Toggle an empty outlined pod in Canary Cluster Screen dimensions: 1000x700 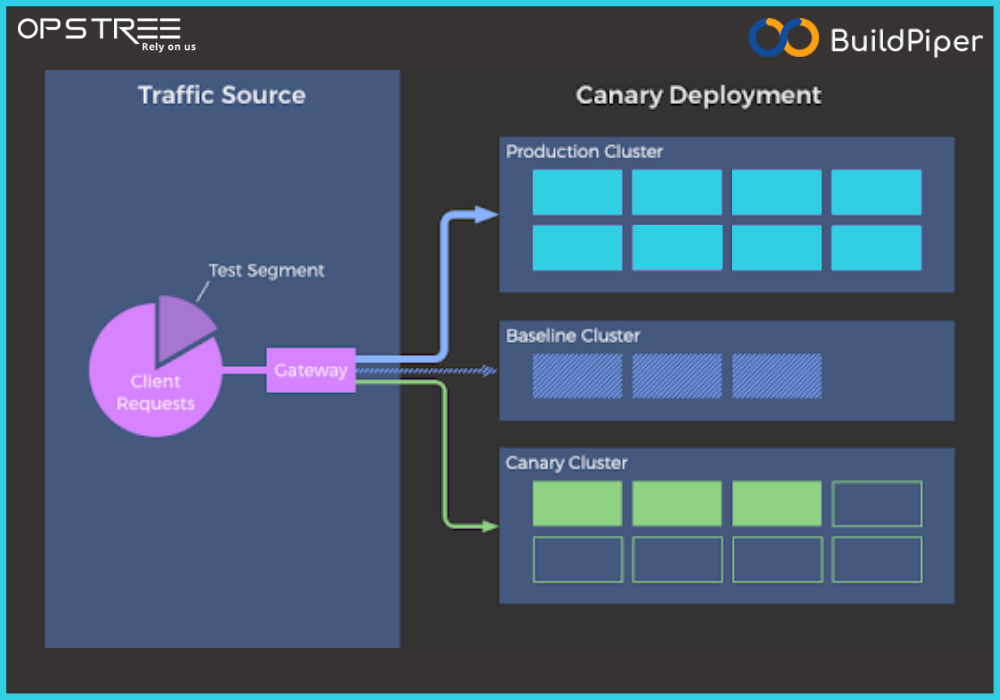pyautogui.click(x=877, y=503)
